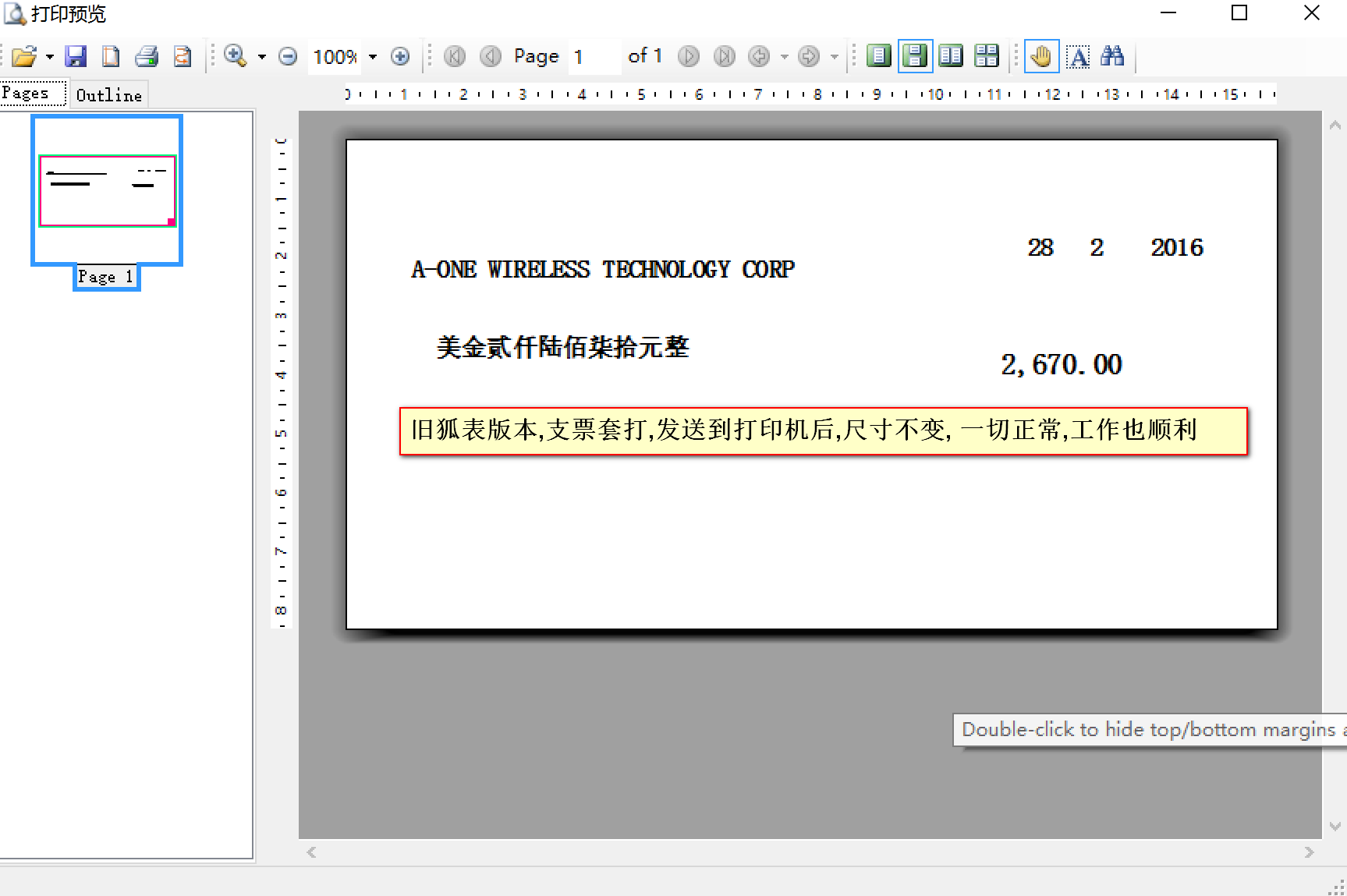Select the Page 1 thumbnail
Screen dimensions: 1347x896
click(107, 190)
